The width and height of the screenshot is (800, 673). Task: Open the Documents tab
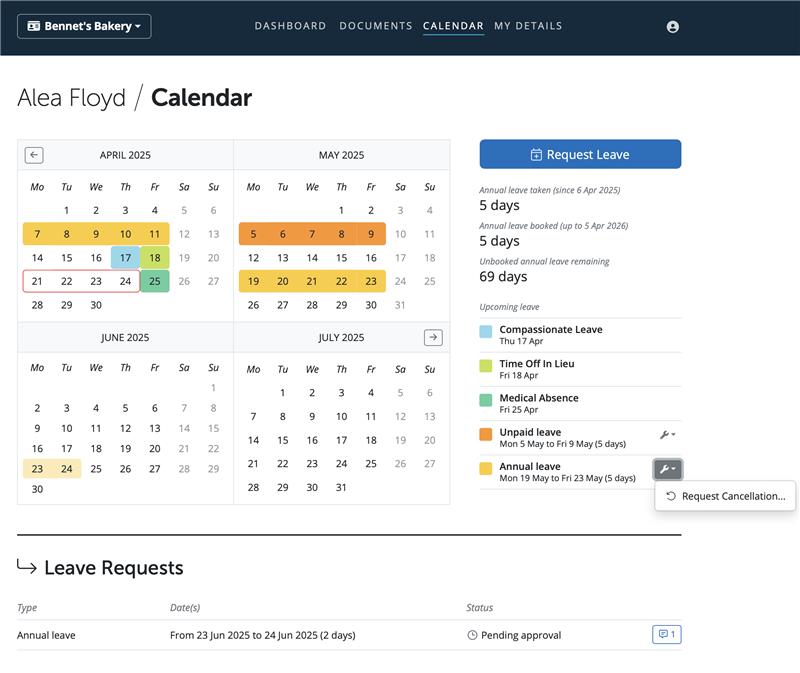tap(376, 26)
